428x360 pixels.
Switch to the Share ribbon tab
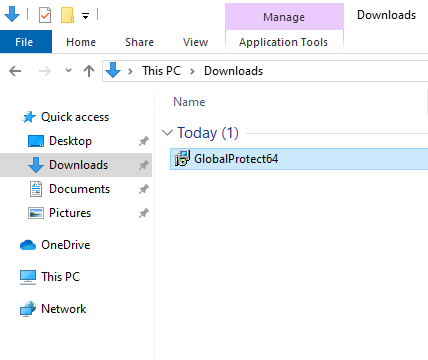tap(139, 42)
